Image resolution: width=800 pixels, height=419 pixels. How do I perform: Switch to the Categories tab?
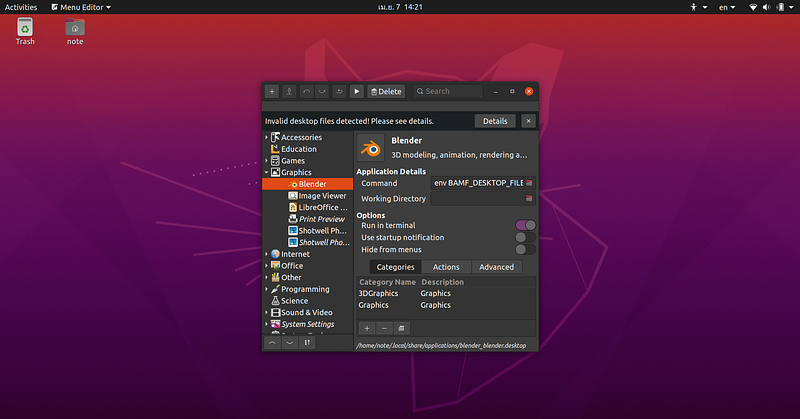click(395, 267)
